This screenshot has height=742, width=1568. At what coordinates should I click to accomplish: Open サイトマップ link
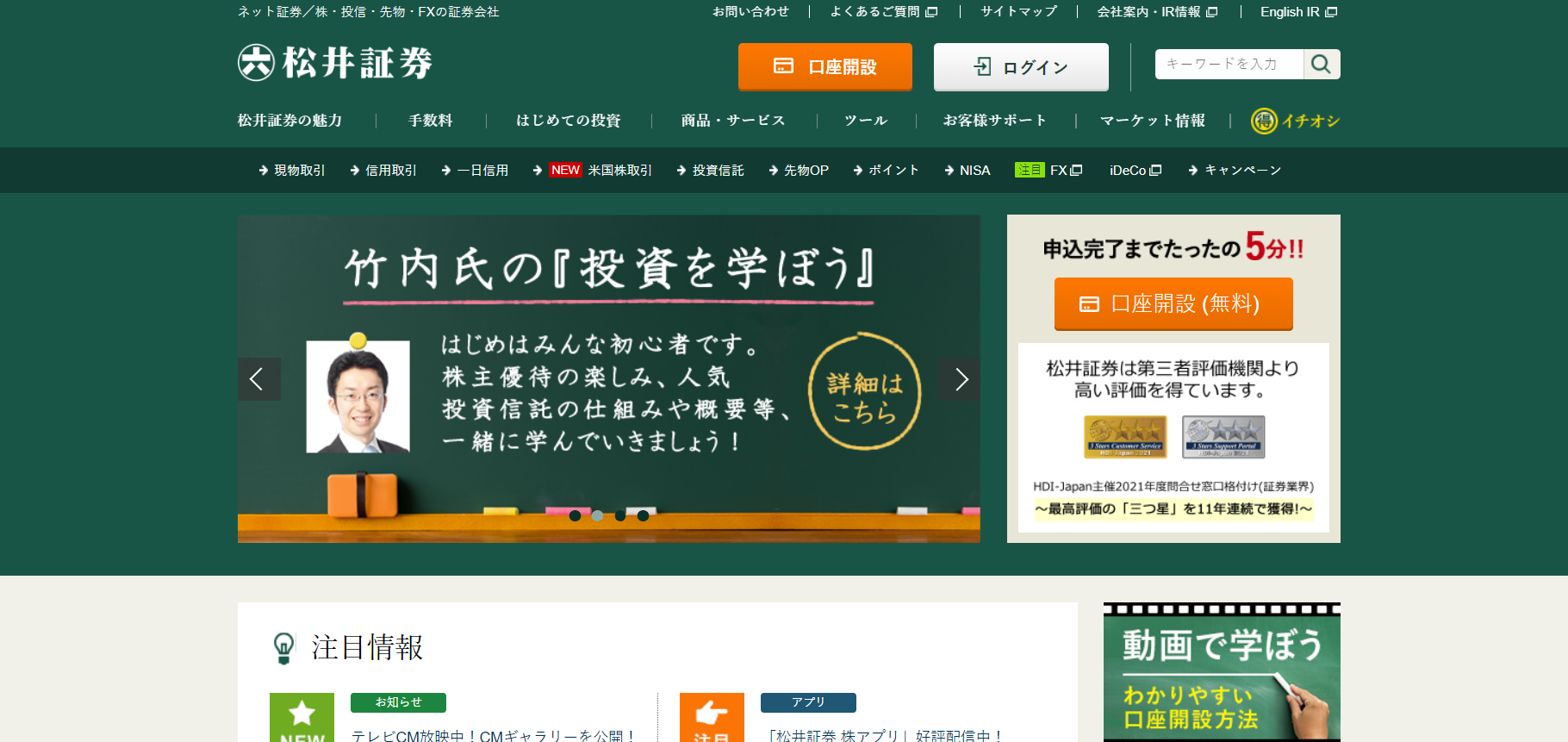(x=1018, y=12)
